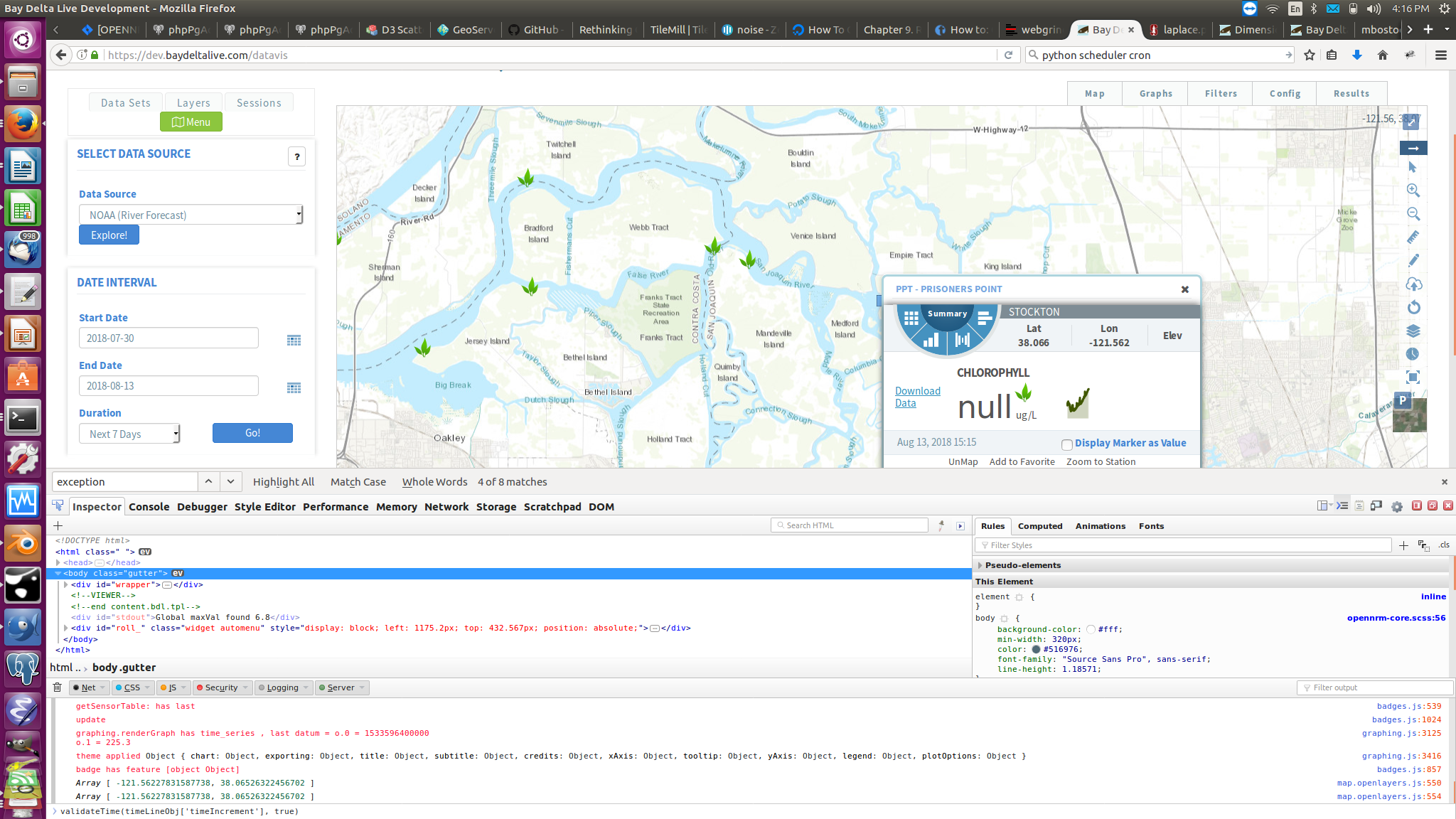Click Zoom to Station link

tap(1101, 461)
